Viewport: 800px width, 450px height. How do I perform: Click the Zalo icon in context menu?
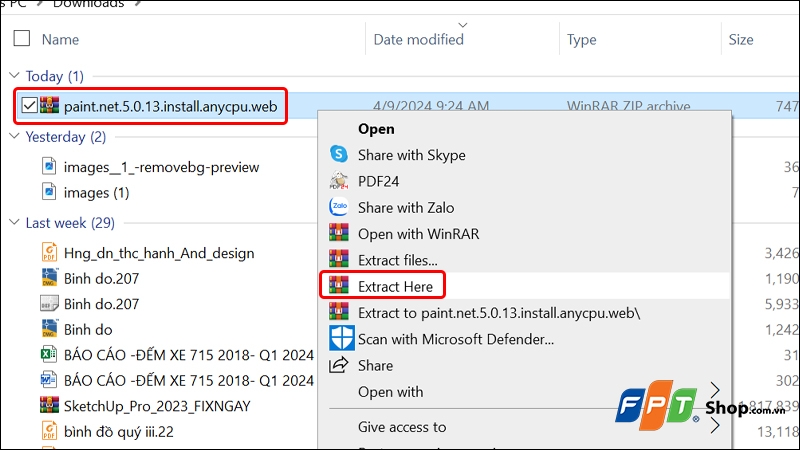click(339, 207)
